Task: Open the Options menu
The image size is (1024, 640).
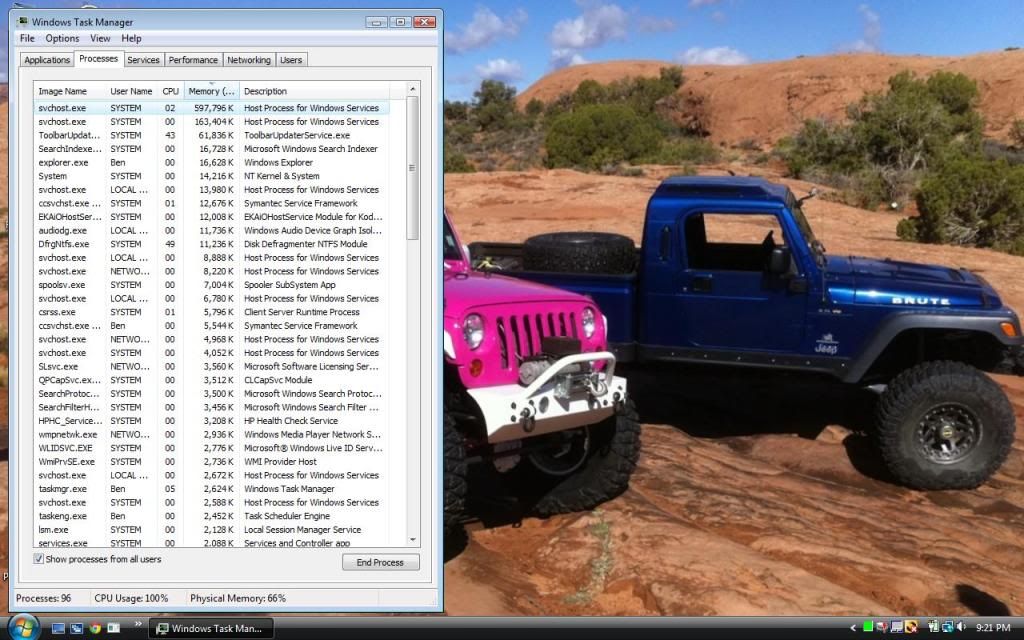Action: point(62,39)
